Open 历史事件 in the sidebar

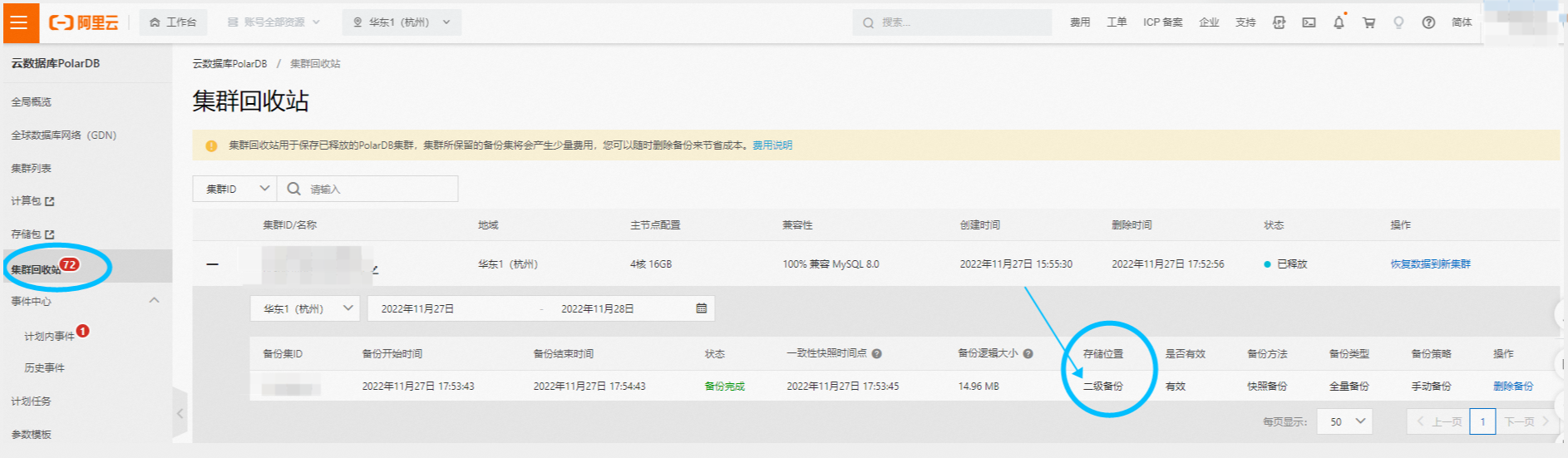point(45,367)
